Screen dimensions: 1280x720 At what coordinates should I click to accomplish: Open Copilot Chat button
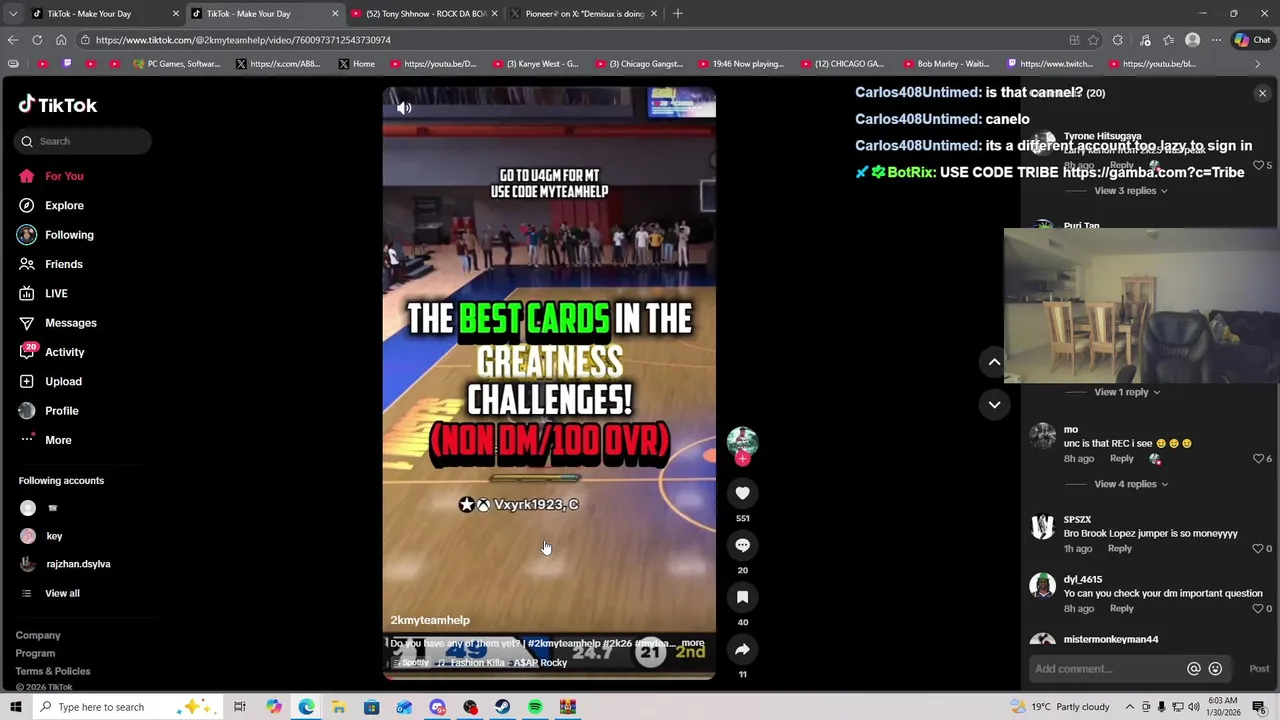(x=1255, y=40)
